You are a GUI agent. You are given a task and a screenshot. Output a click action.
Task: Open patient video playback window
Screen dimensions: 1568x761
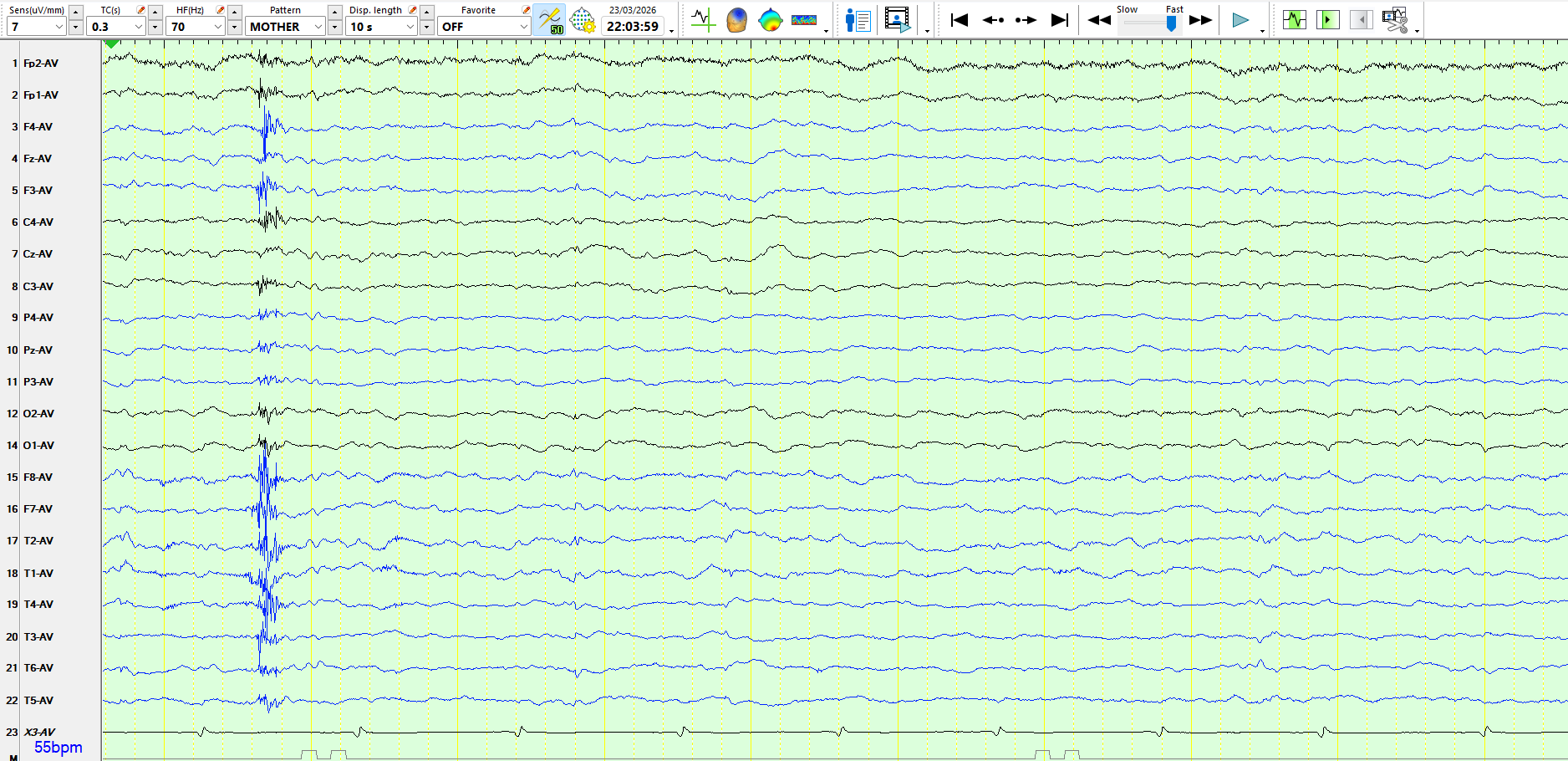(x=897, y=20)
